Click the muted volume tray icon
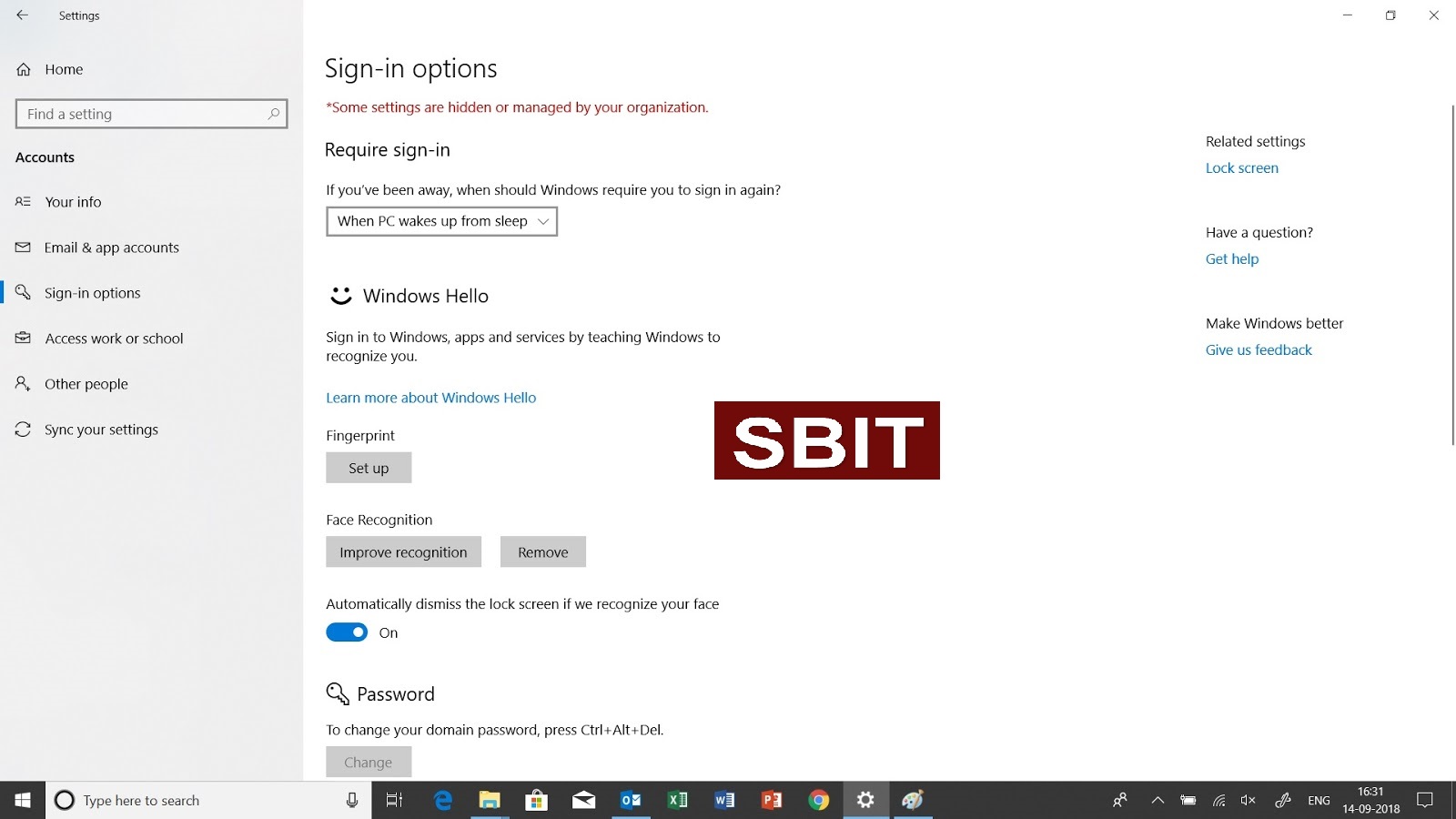 pyautogui.click(x=1249, y=801)
